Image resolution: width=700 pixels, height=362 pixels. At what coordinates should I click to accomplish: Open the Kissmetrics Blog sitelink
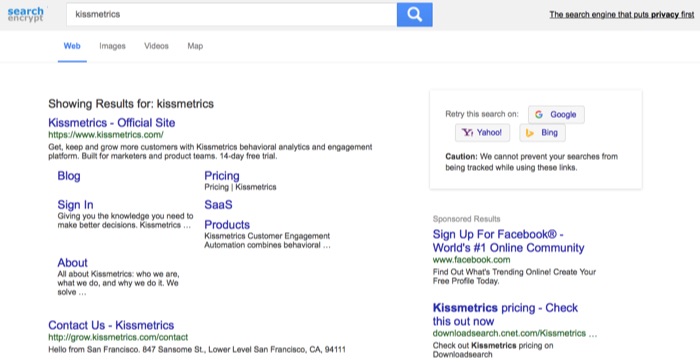(x=69, y=176)
